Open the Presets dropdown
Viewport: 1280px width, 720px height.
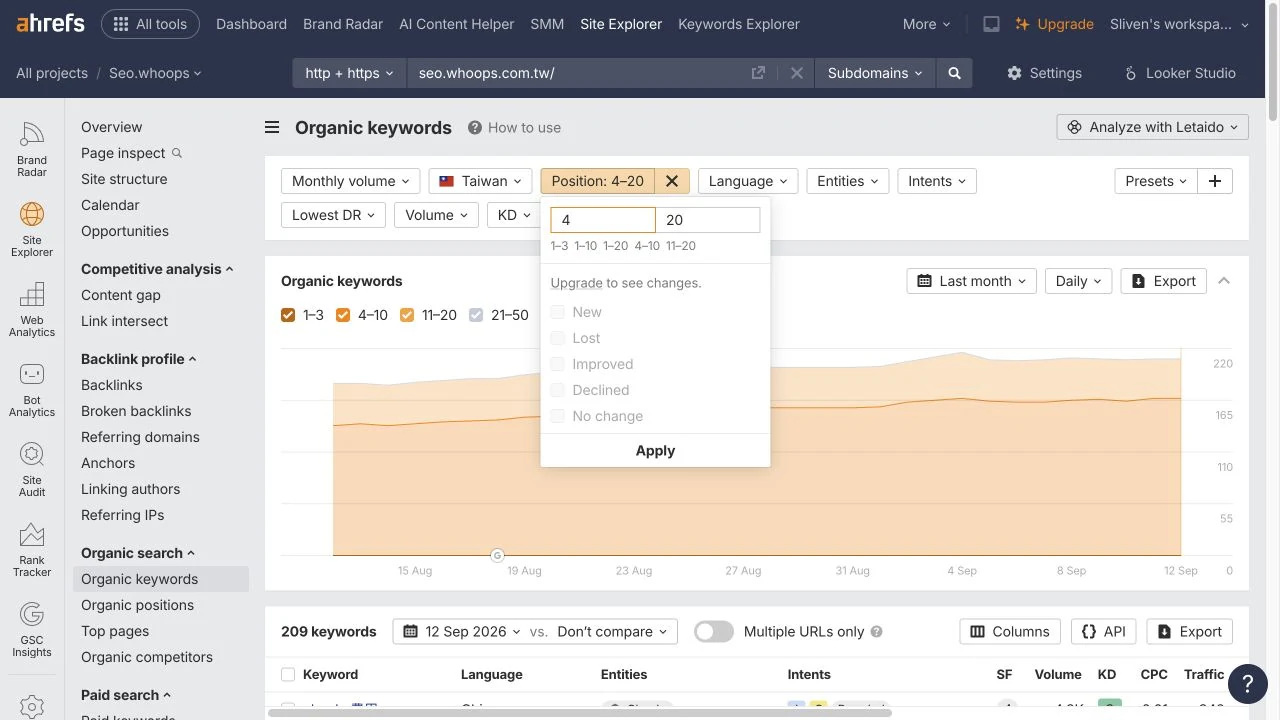coord(1155,181)
